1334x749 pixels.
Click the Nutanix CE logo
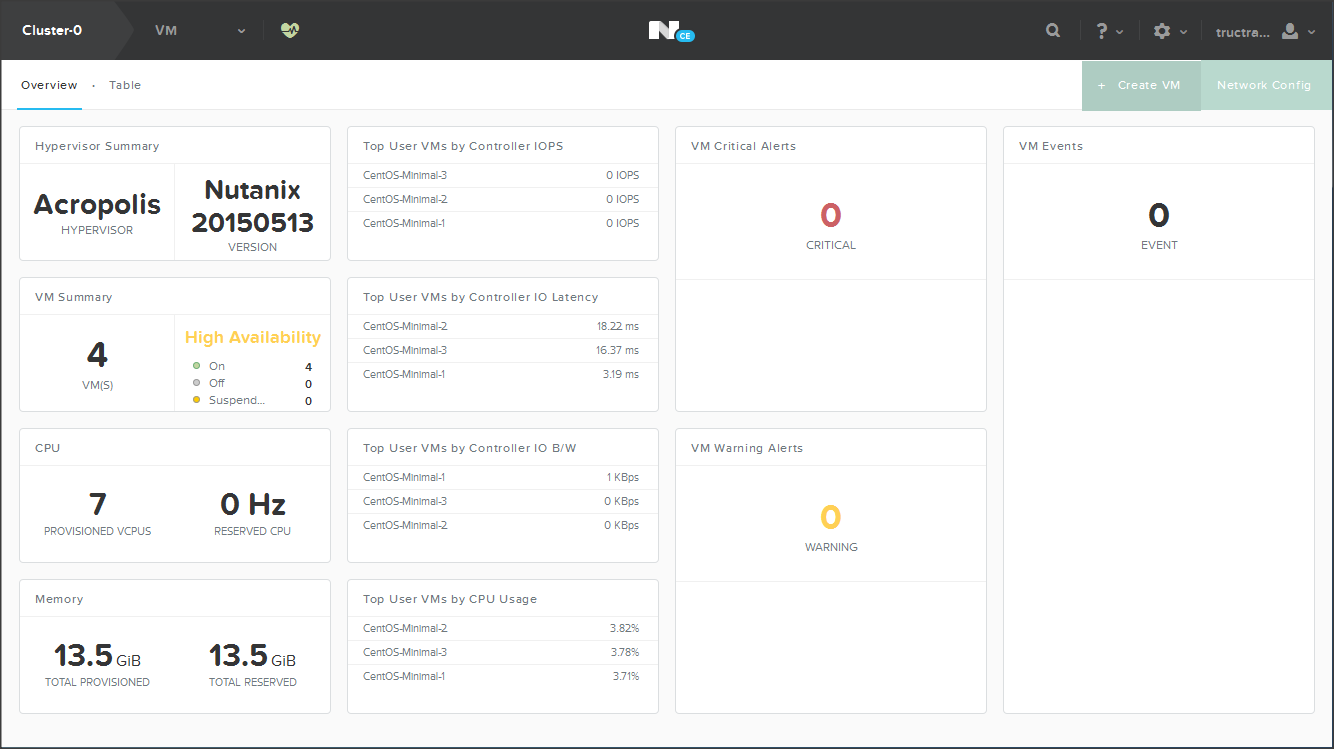(669, 31)
